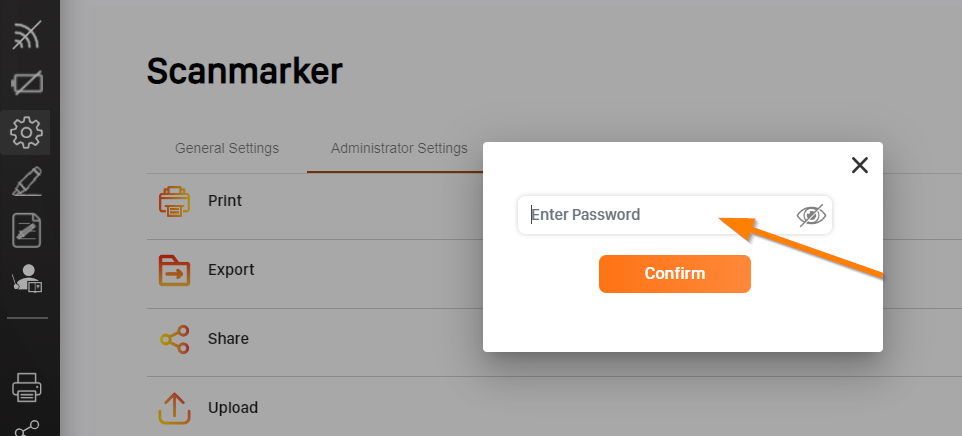Toggle password visibility eye icon

point(811,215)
